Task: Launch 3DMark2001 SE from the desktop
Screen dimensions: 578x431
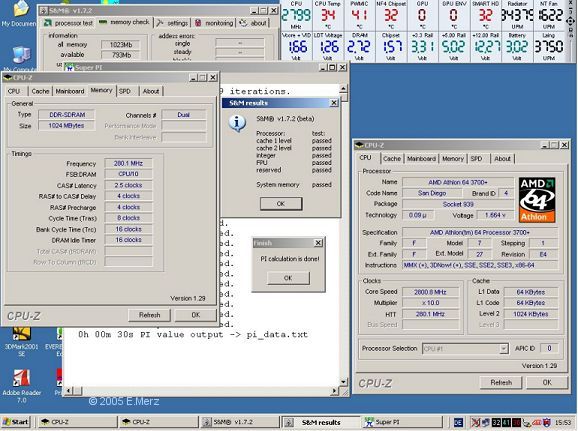Action: (x=21, y=341)
